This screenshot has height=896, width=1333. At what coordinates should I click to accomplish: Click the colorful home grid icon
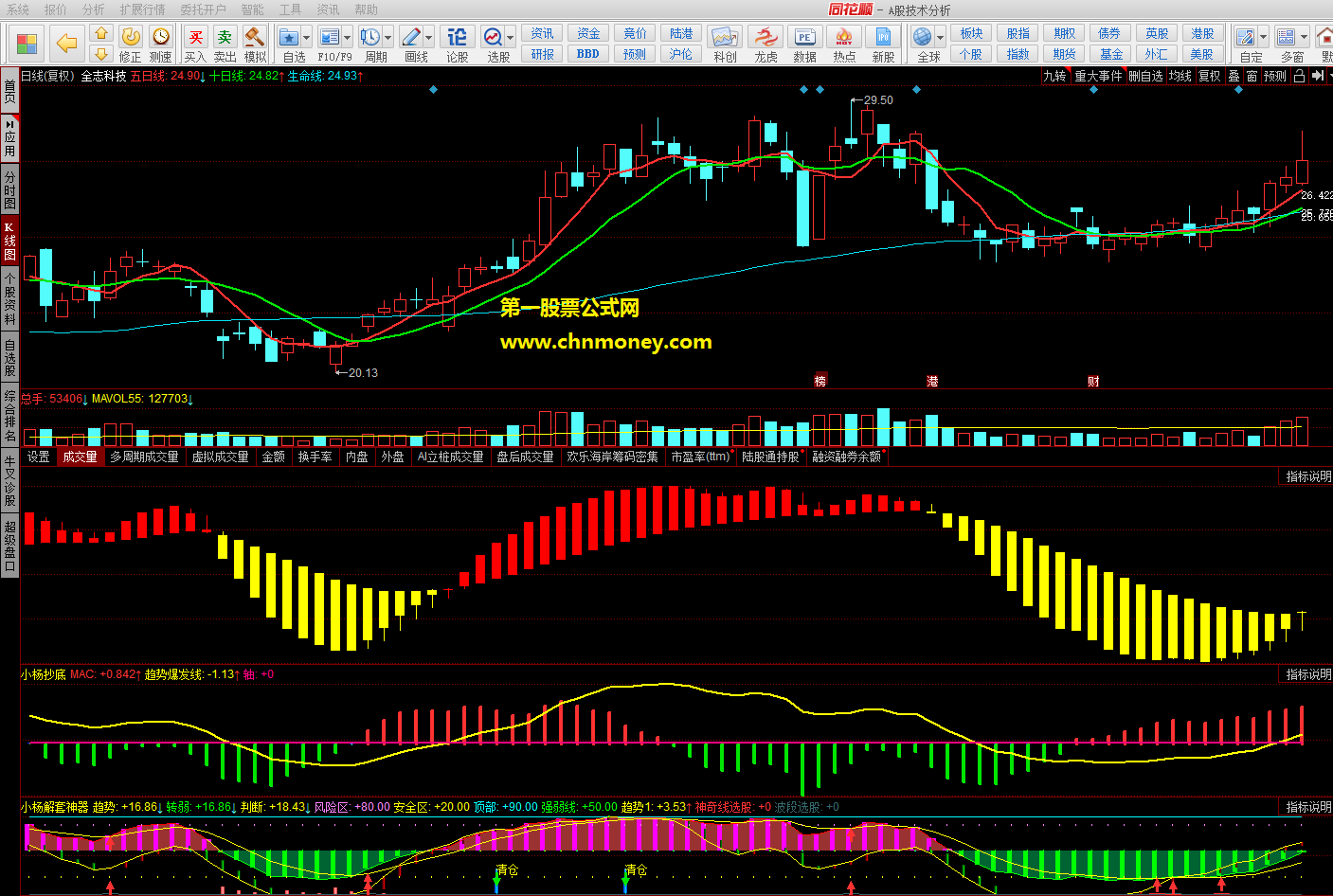(27, 44)
